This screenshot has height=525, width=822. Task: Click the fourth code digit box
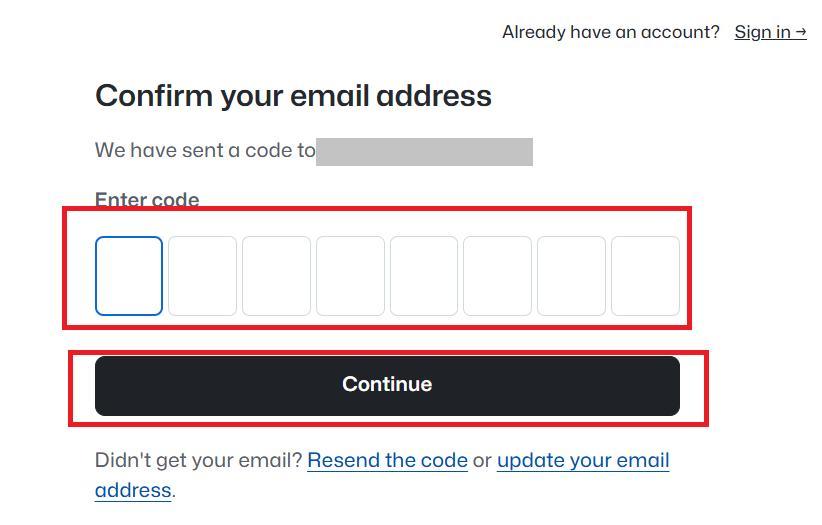pyautogui.click(x=351, y=276)
